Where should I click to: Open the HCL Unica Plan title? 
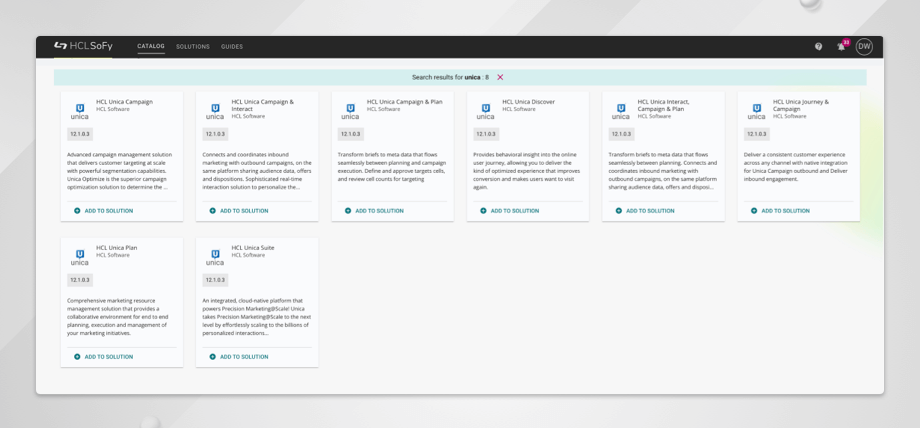[x=117, y=248]
